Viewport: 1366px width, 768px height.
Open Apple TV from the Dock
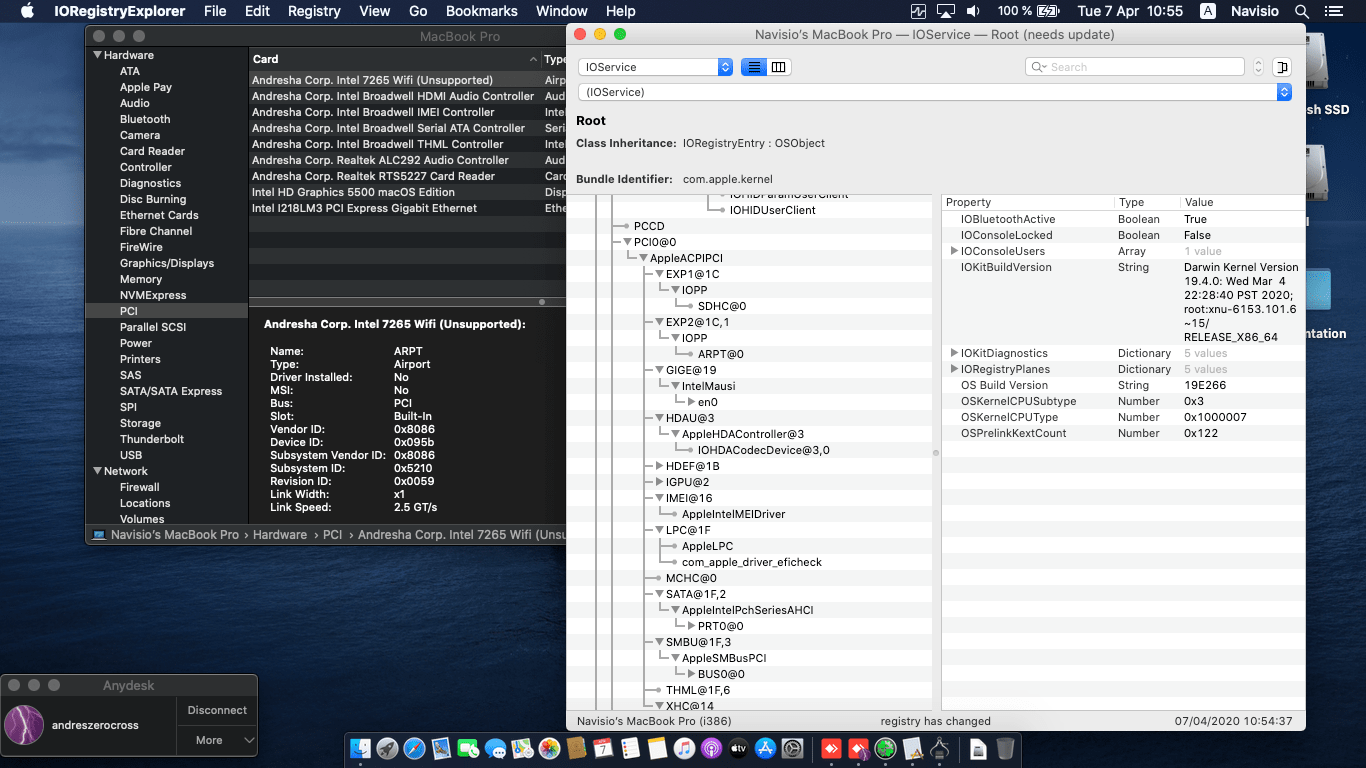(x=738, y=748)
